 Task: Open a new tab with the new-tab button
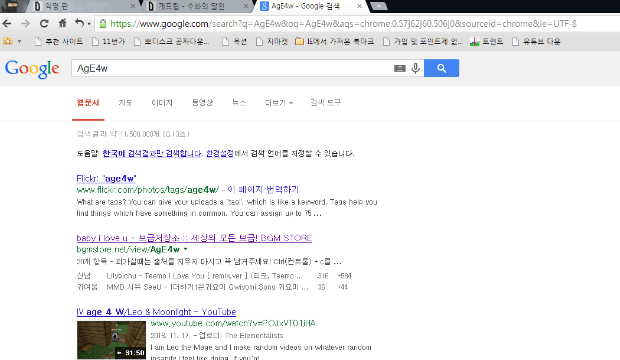[378, 6]
